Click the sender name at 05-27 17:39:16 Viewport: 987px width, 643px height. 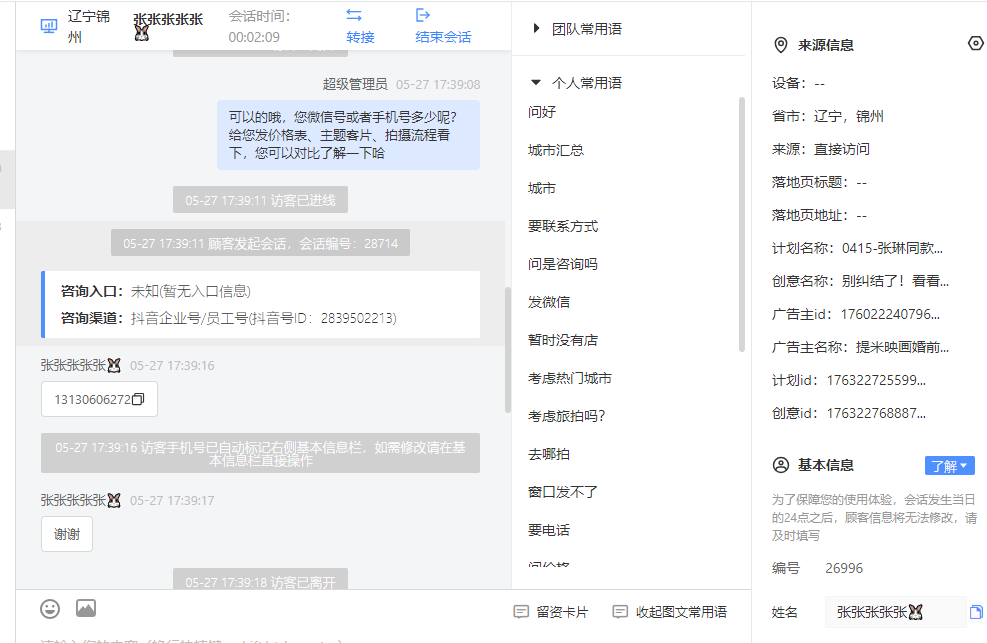(81, 366)
